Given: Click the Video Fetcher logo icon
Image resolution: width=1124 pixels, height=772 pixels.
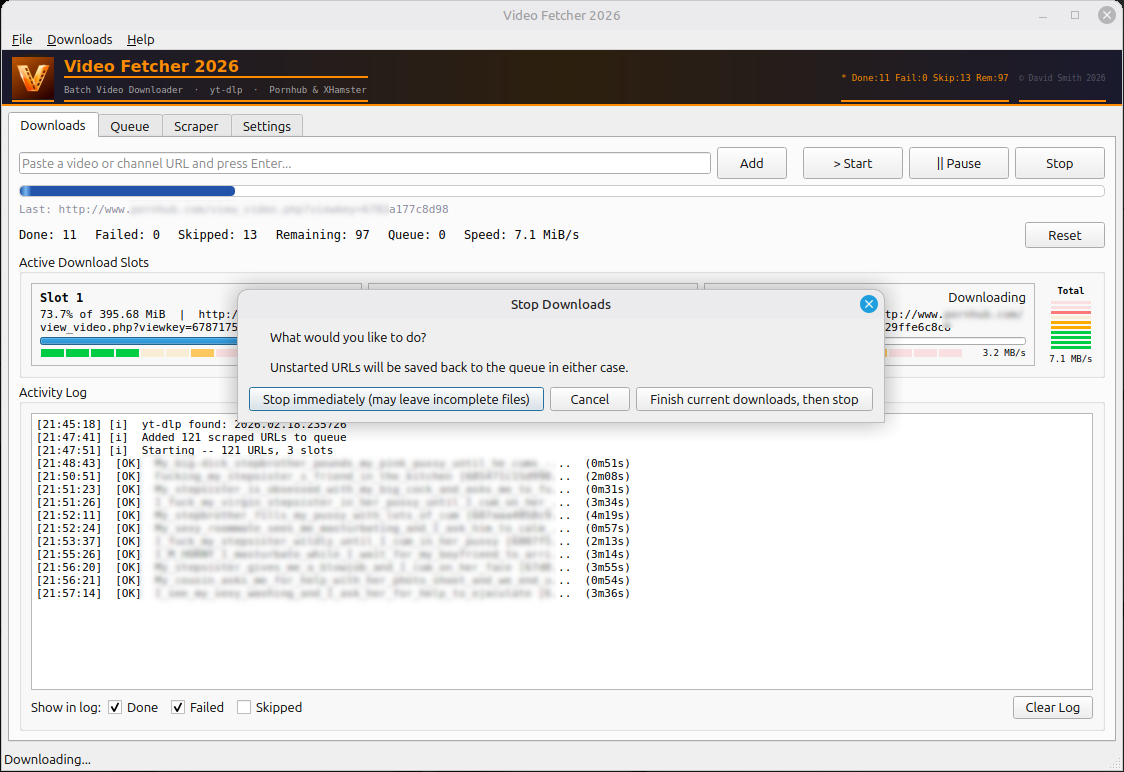Looking at the screenshot, I should pyautogui.click(x=33, y=77).
